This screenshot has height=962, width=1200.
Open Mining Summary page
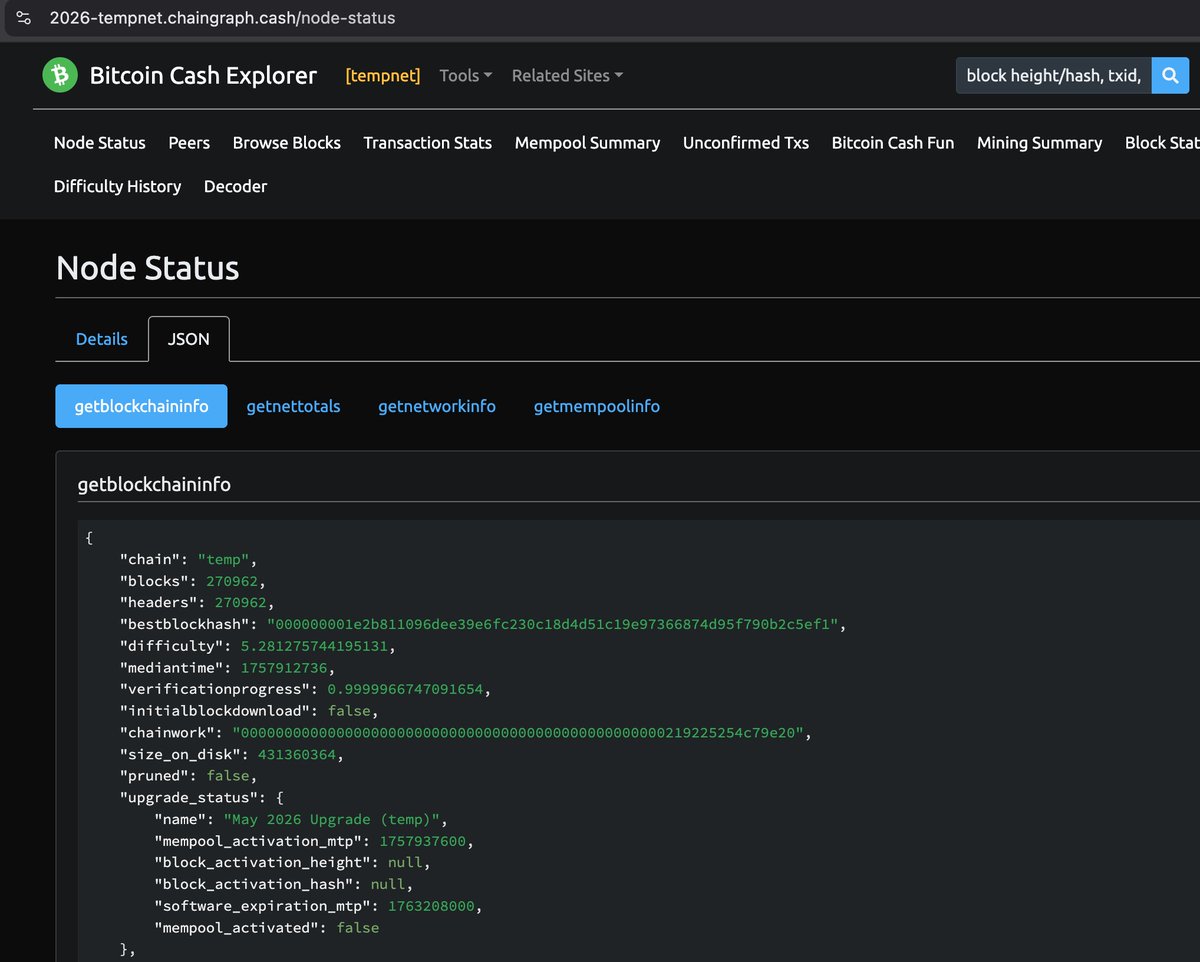coord(1039,143)
